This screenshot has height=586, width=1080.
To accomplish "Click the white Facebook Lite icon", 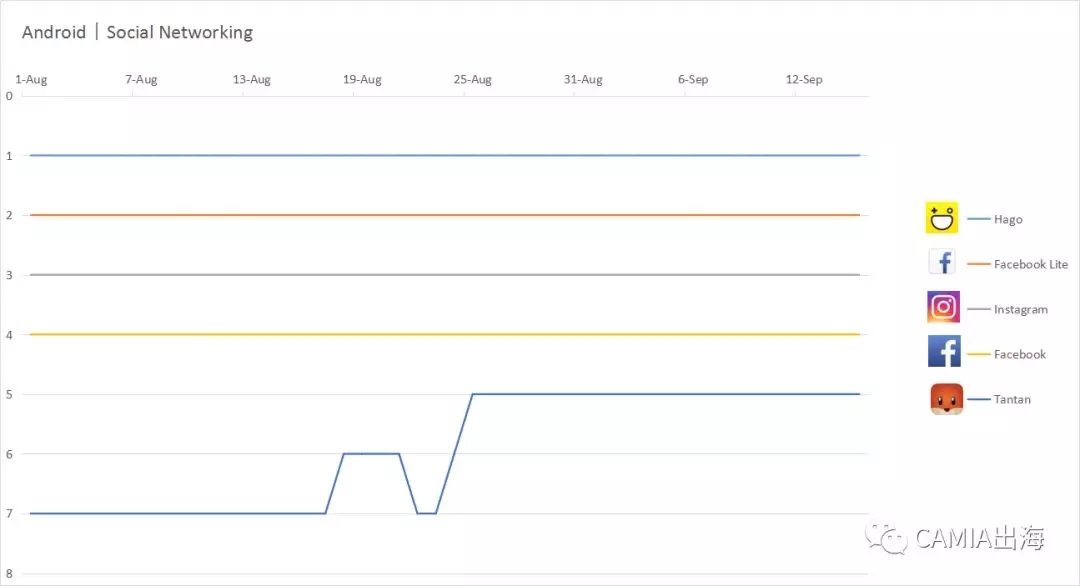I will (942, 263).
